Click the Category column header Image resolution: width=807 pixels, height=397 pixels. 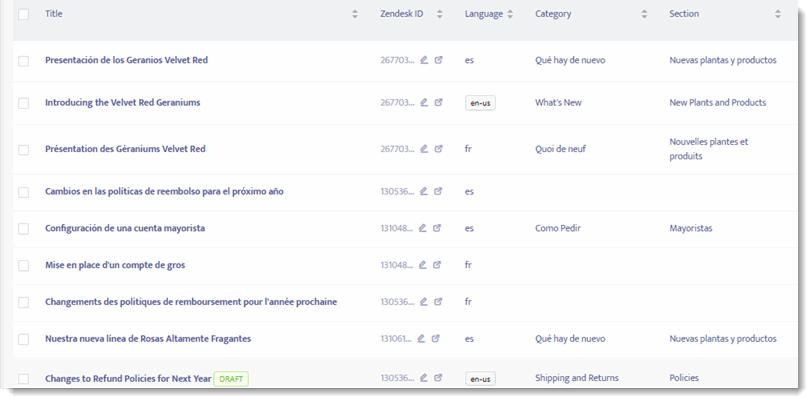[553, 14]
